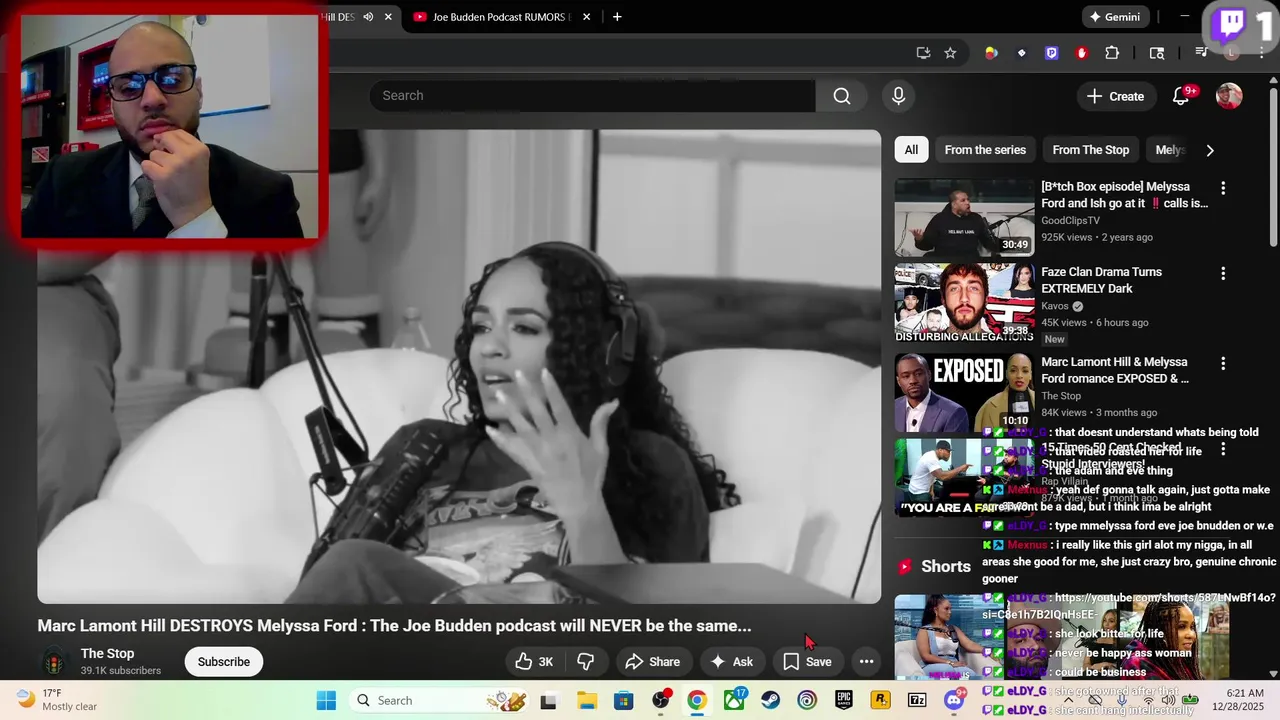1280x720 pixels.
Task: Open Ubisoft Connect from taskbar
Action: pos(807,700)
